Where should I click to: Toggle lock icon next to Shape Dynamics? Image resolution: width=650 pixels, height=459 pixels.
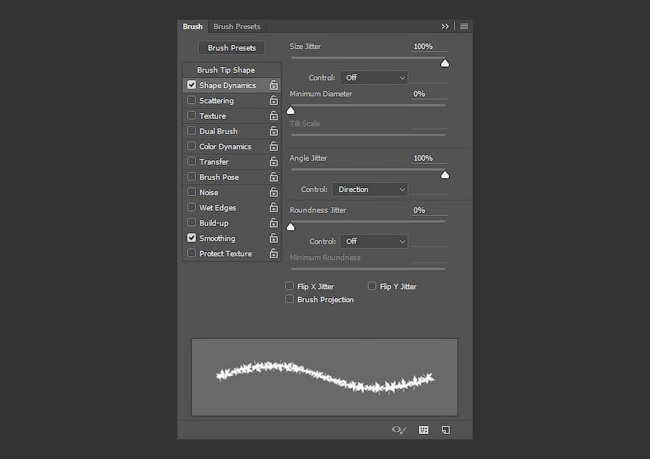click(274, 85)
